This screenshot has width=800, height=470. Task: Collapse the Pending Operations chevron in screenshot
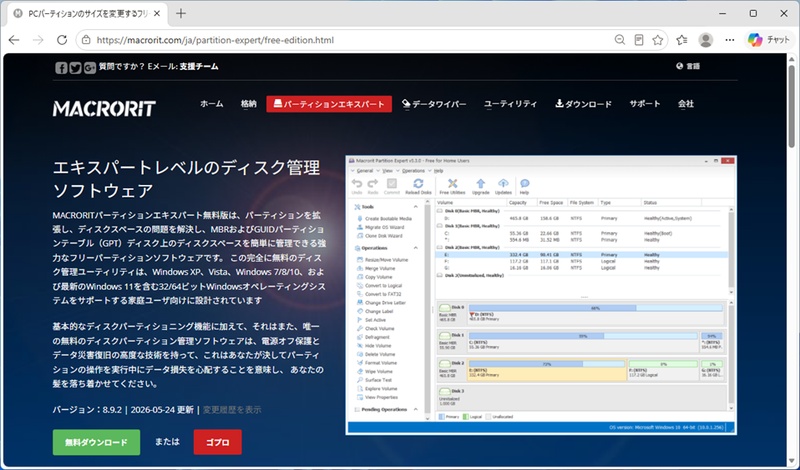[416, 409]
